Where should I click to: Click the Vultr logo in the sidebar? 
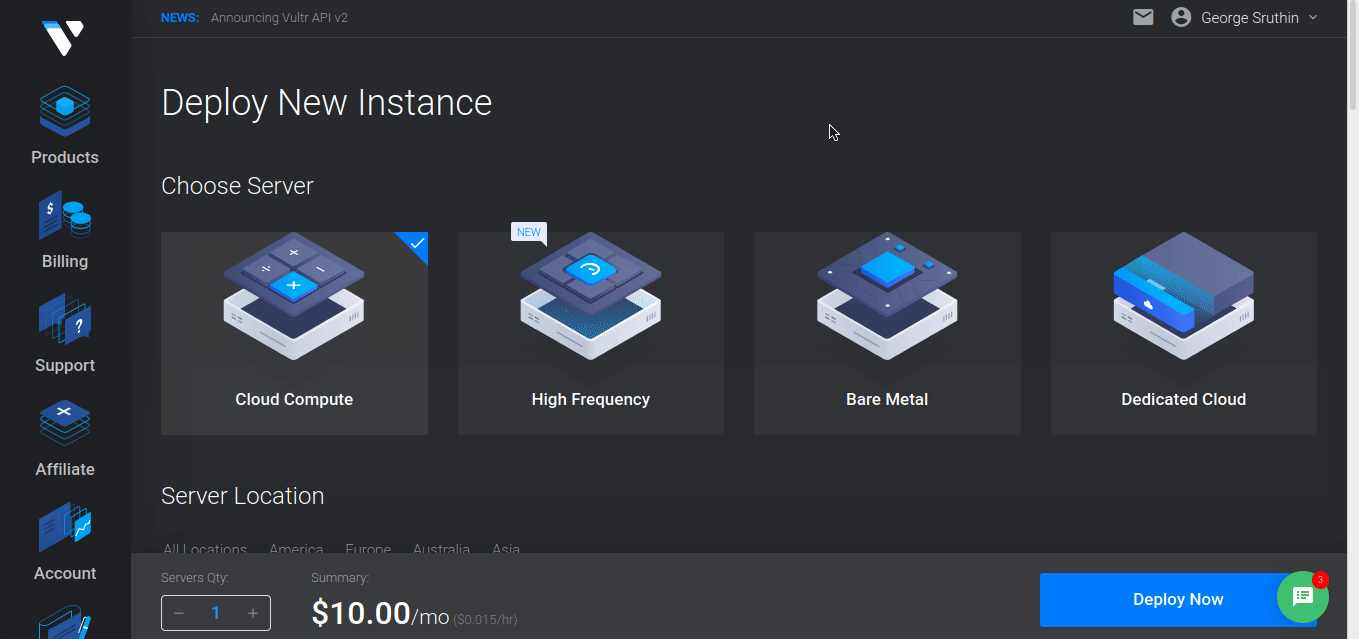pyautogui.click(x=64, y=38)
